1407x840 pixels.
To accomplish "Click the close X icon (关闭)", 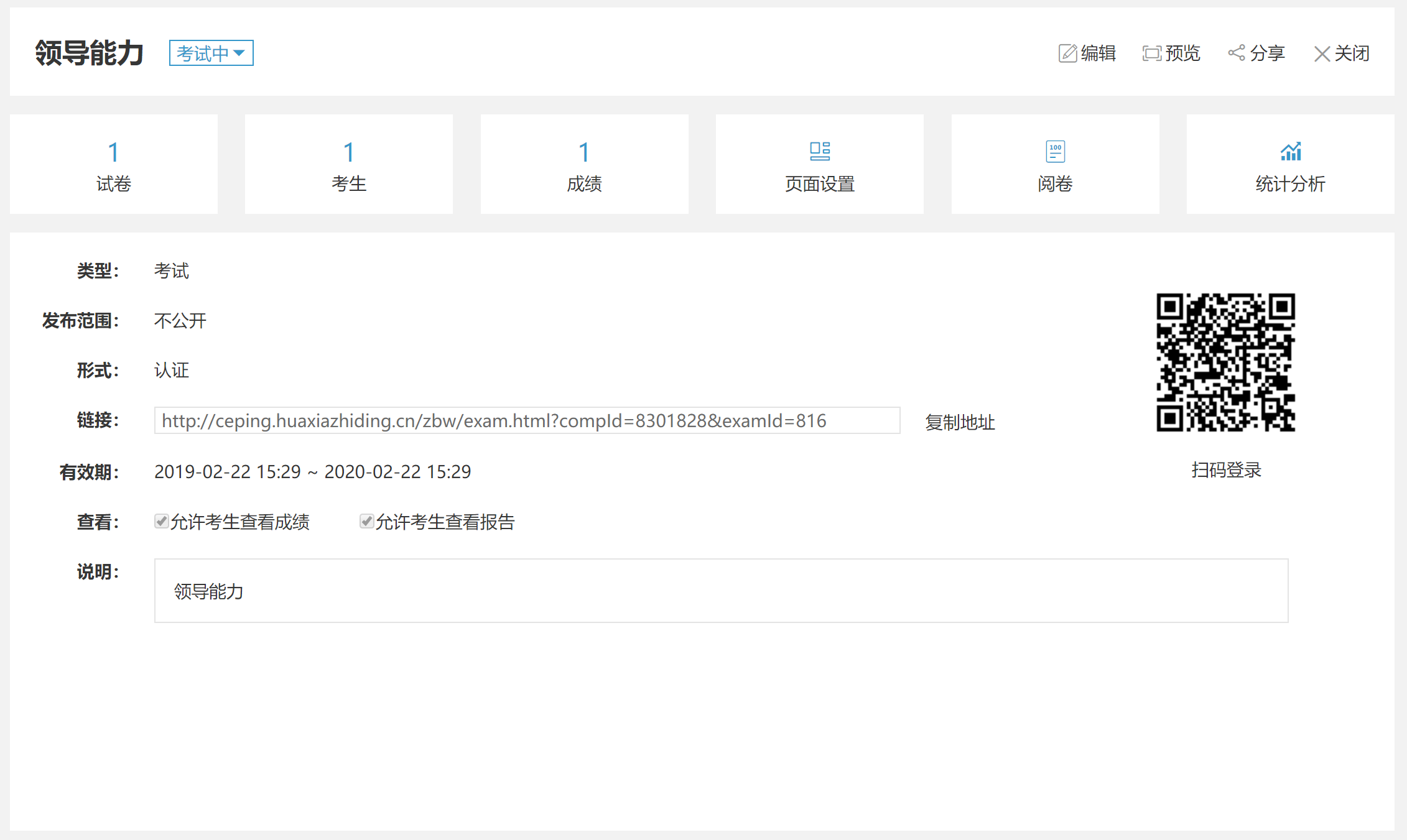I will coord(1322,54).
